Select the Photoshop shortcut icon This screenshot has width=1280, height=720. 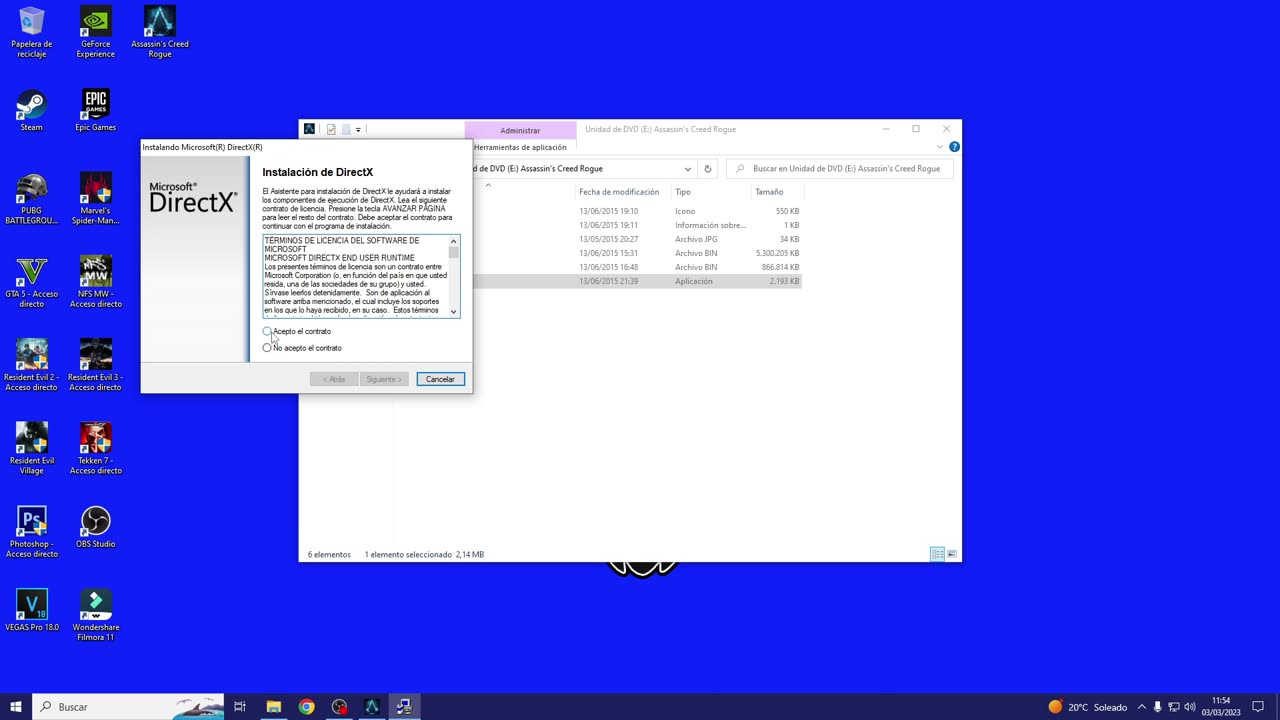(32, 532)
